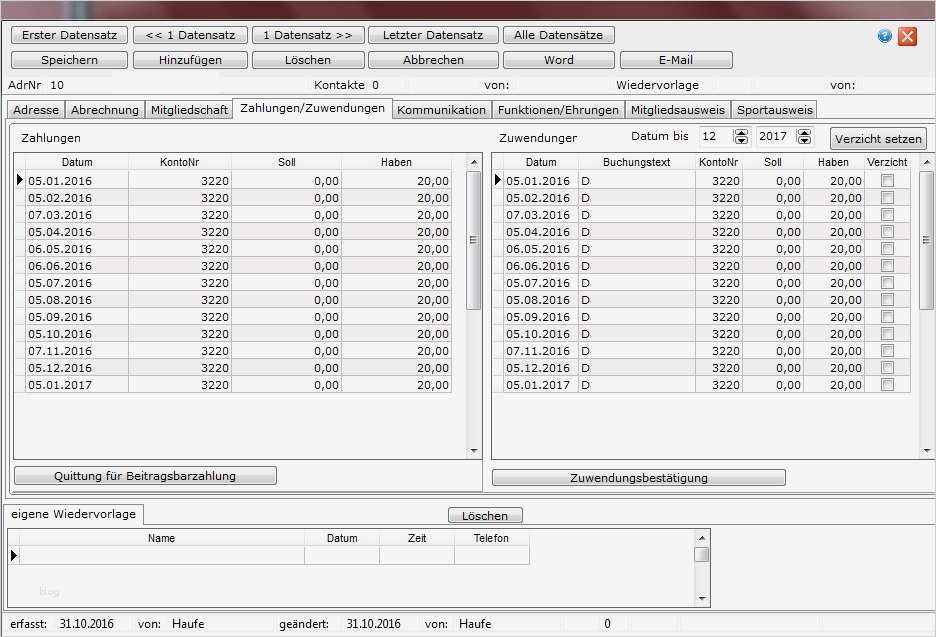
Task: Click the Word export button
Action: (x=558, y=60)
